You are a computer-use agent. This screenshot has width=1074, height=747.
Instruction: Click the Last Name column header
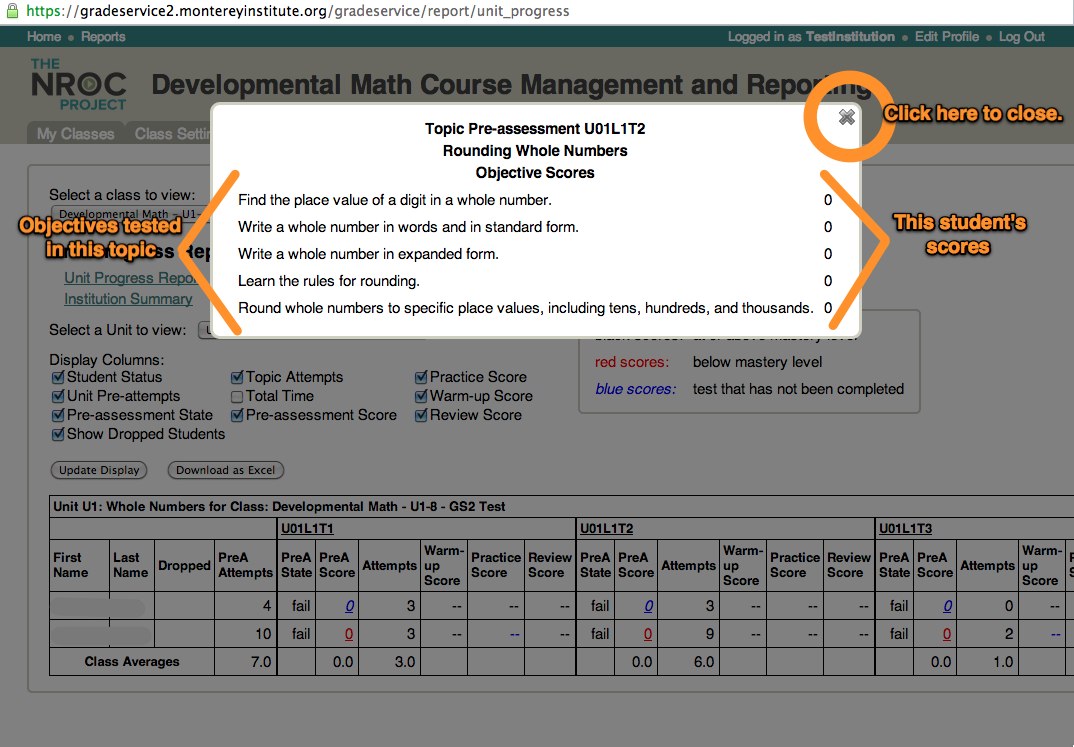coord(130,566)
